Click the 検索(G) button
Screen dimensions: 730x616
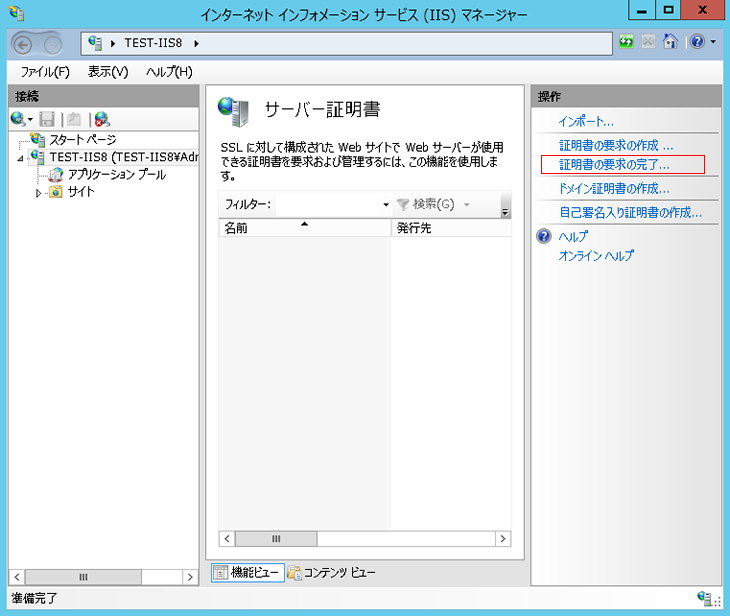tap(426, 204)
